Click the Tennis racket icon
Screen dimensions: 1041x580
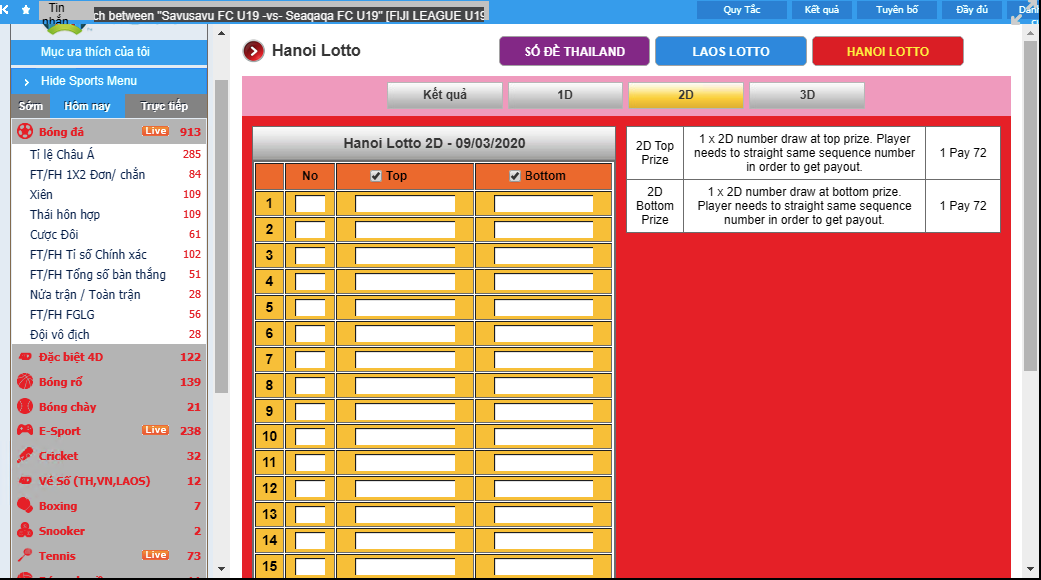point(25,556)
